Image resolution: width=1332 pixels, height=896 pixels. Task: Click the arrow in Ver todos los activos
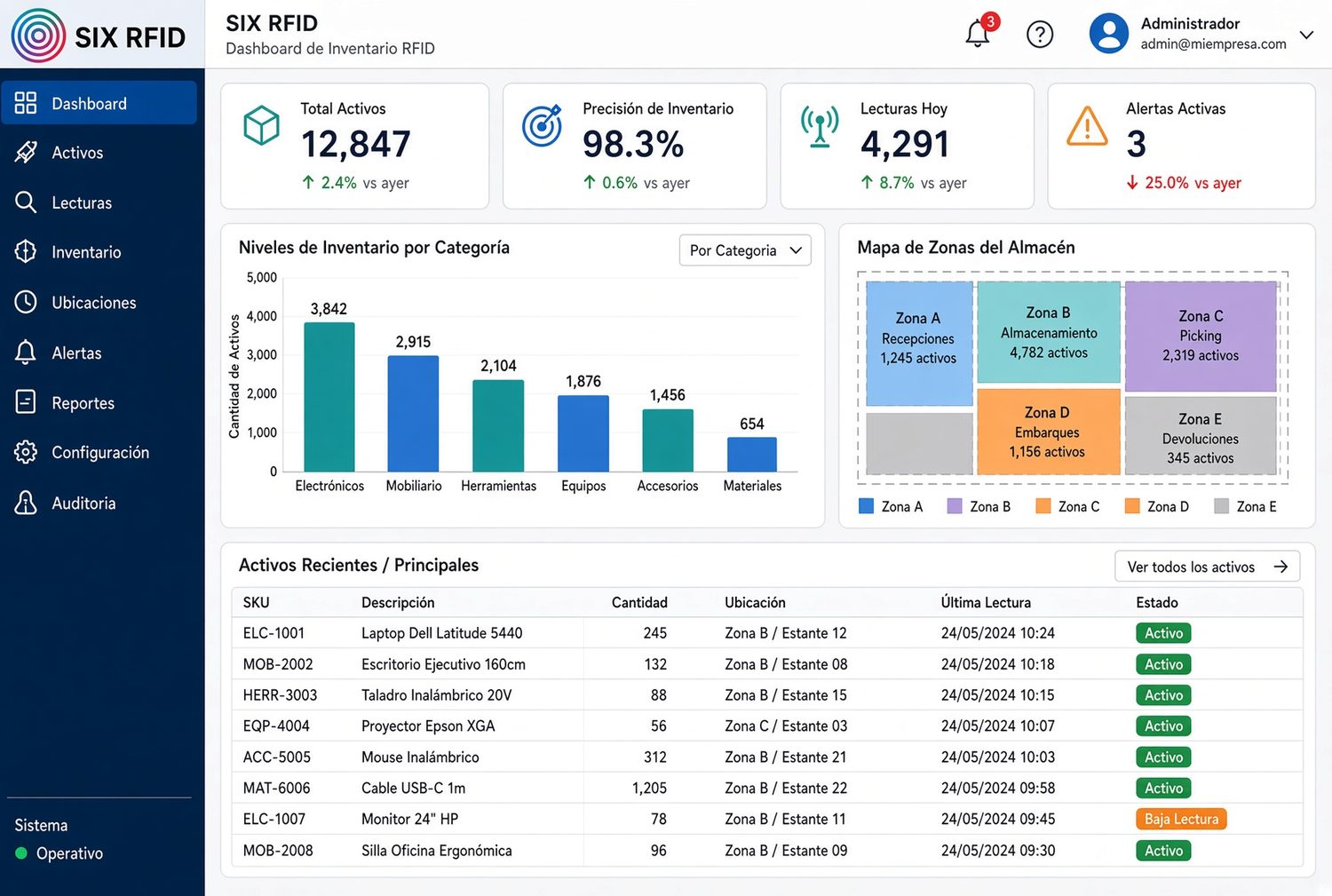(1280, 567)
